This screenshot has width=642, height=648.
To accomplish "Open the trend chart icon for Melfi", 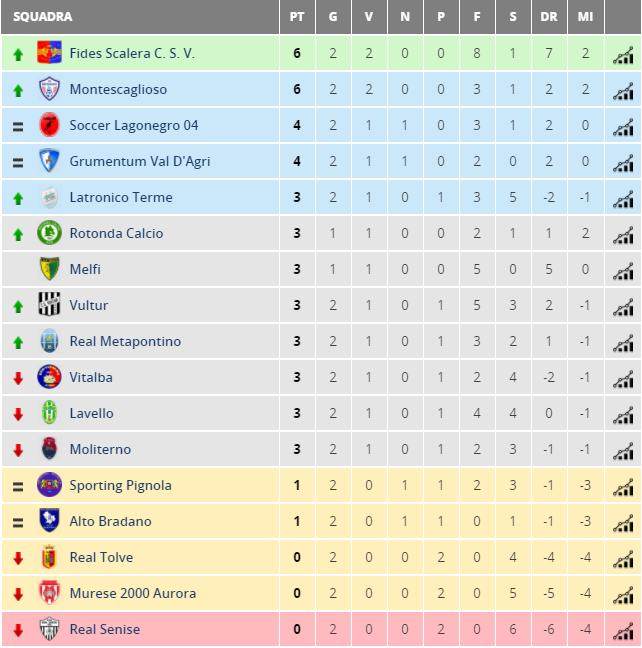I will 623,270.
